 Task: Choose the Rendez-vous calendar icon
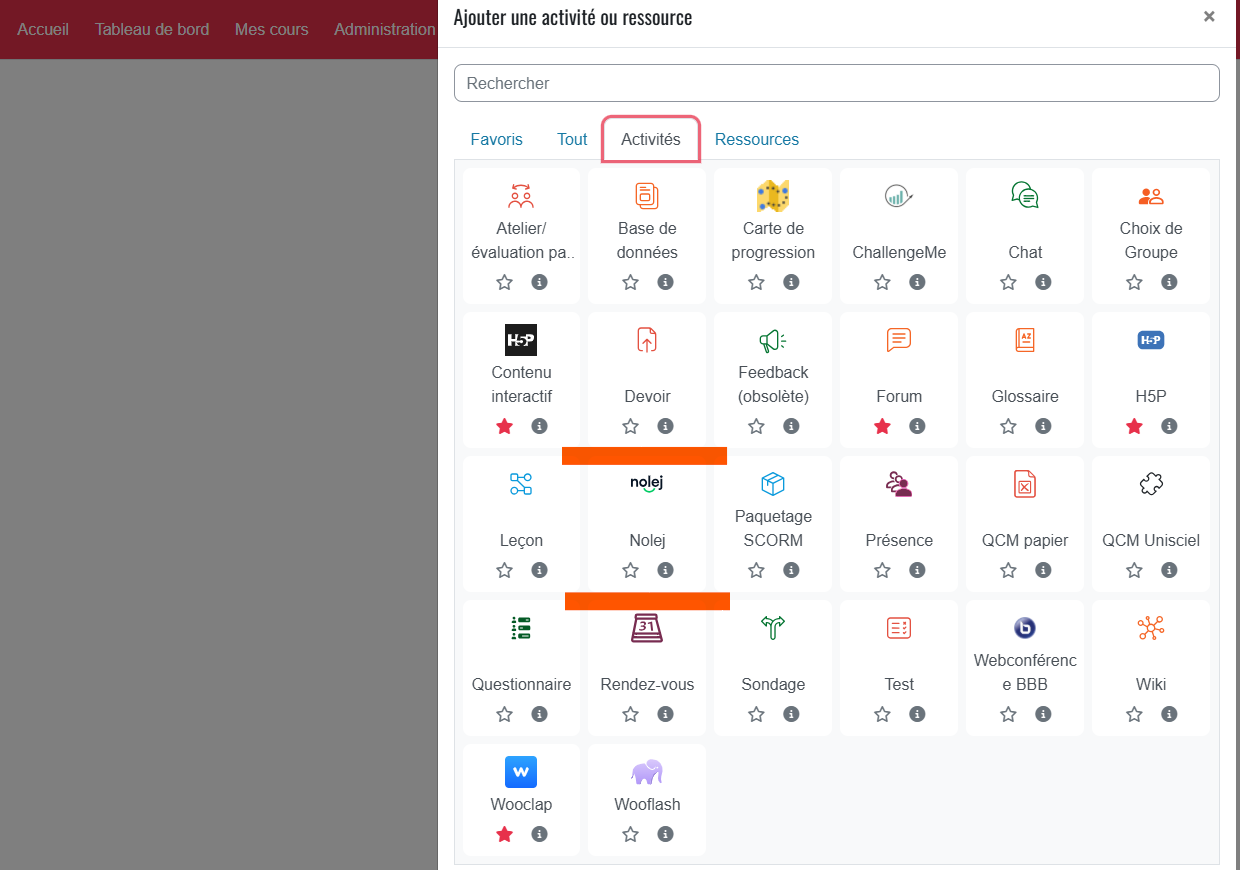click(x=647, y=628)
